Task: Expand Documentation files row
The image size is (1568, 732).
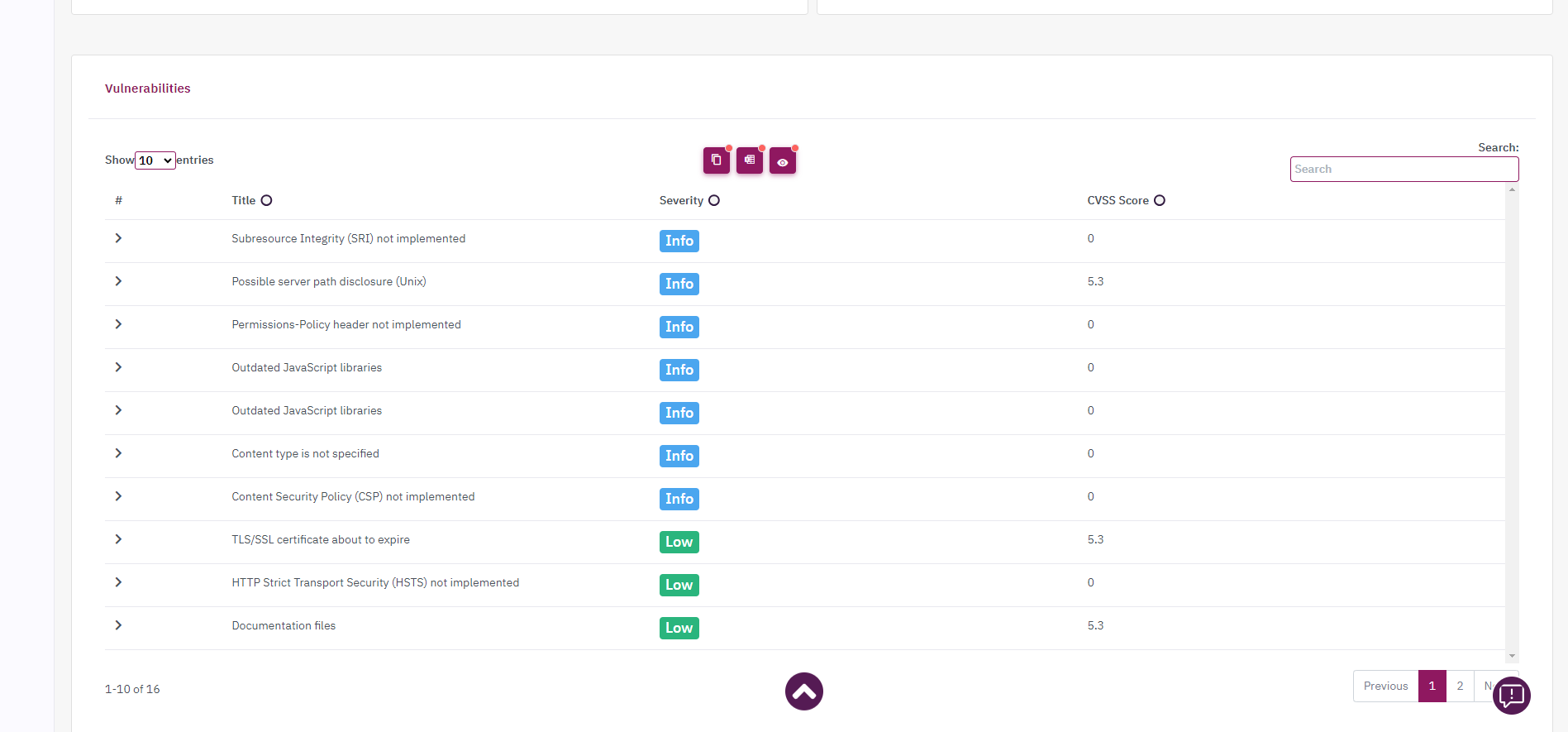Action: [x=118, y=625]
